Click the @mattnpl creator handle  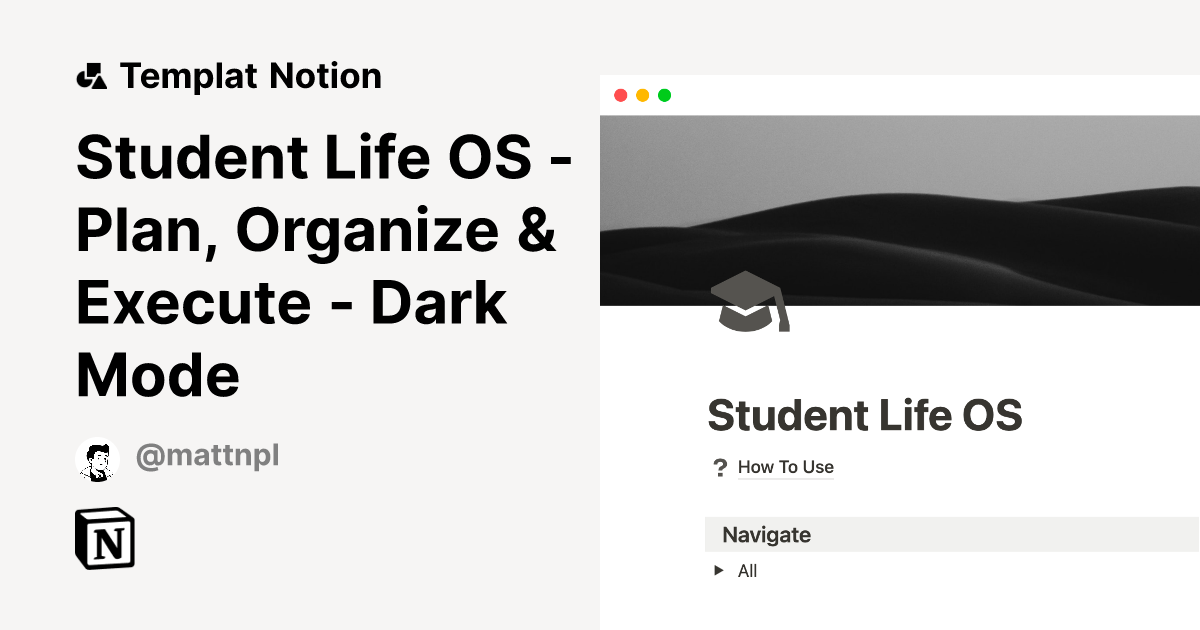coord(207,456)
